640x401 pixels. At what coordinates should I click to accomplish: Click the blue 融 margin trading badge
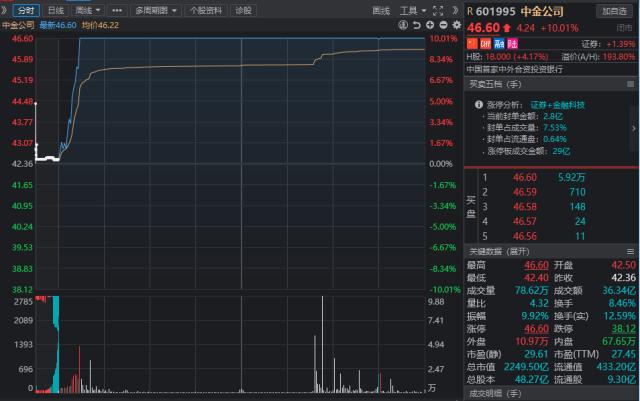pyautogui.click(x=499, y=43)
